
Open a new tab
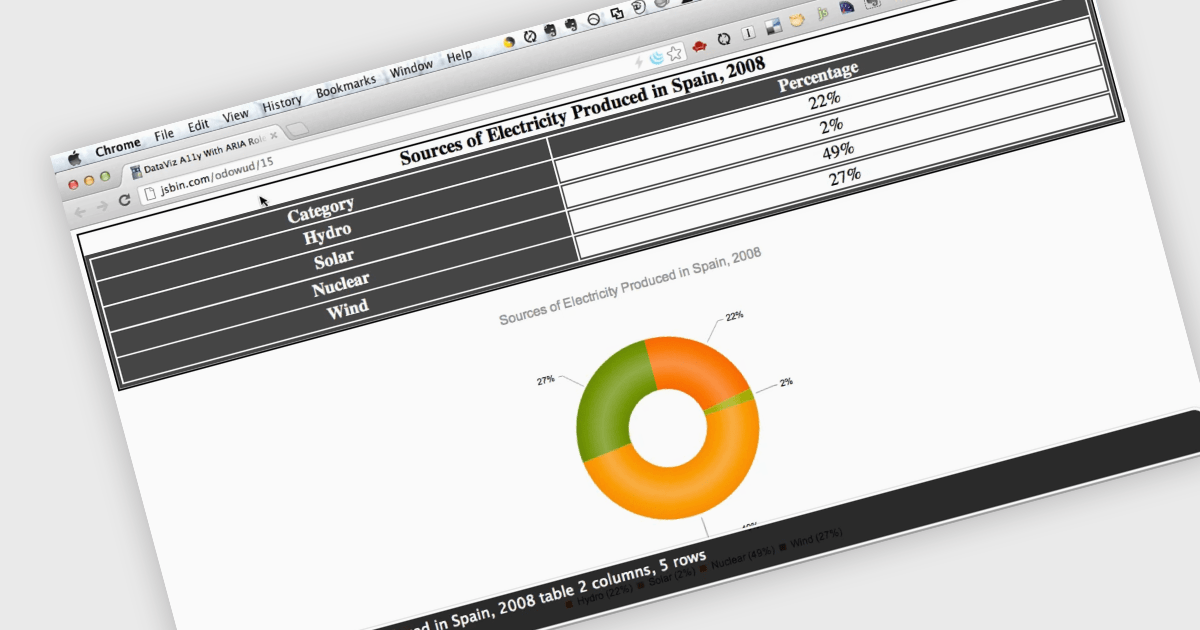point(298,130)
